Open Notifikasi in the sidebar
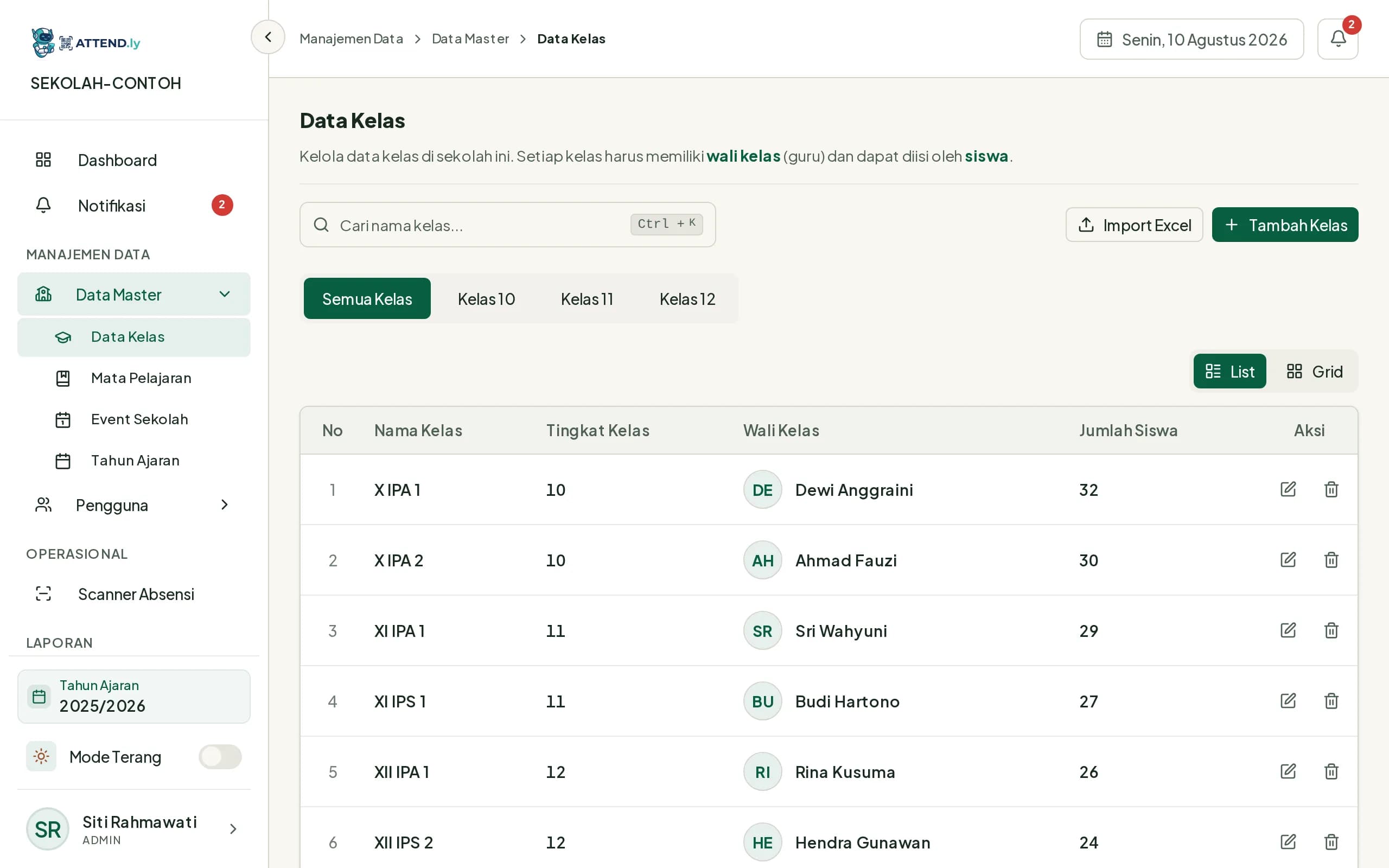 click(x=133, y=205)
